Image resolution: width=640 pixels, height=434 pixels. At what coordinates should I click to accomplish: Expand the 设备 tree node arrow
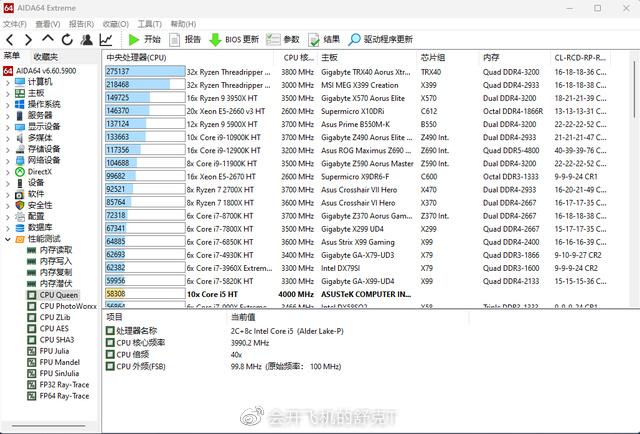(x=8, y=183)
